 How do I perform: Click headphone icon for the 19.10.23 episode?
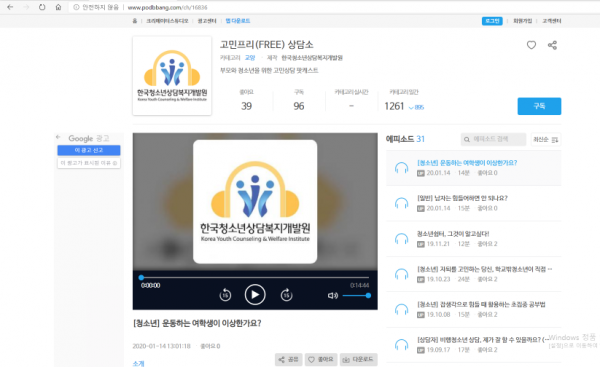click(x=401, y=274)
